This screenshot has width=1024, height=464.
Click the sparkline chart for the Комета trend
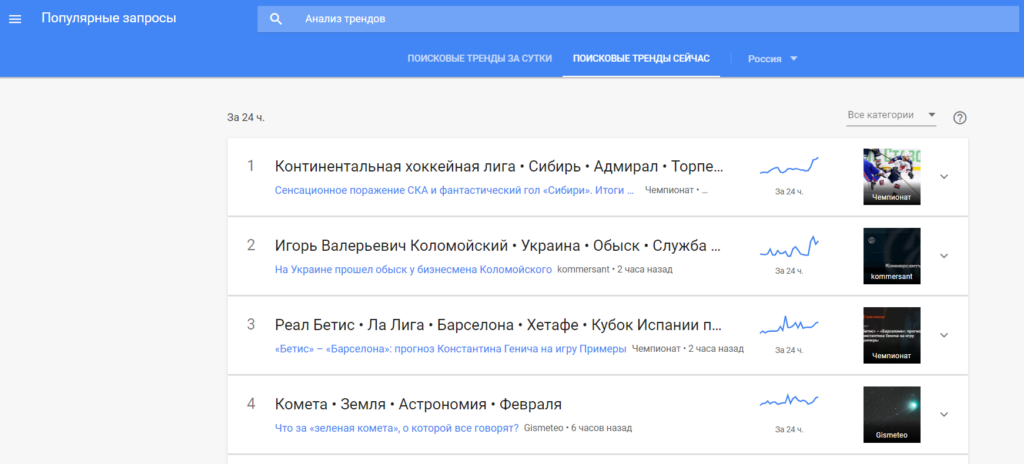click(x=789, y=401)
